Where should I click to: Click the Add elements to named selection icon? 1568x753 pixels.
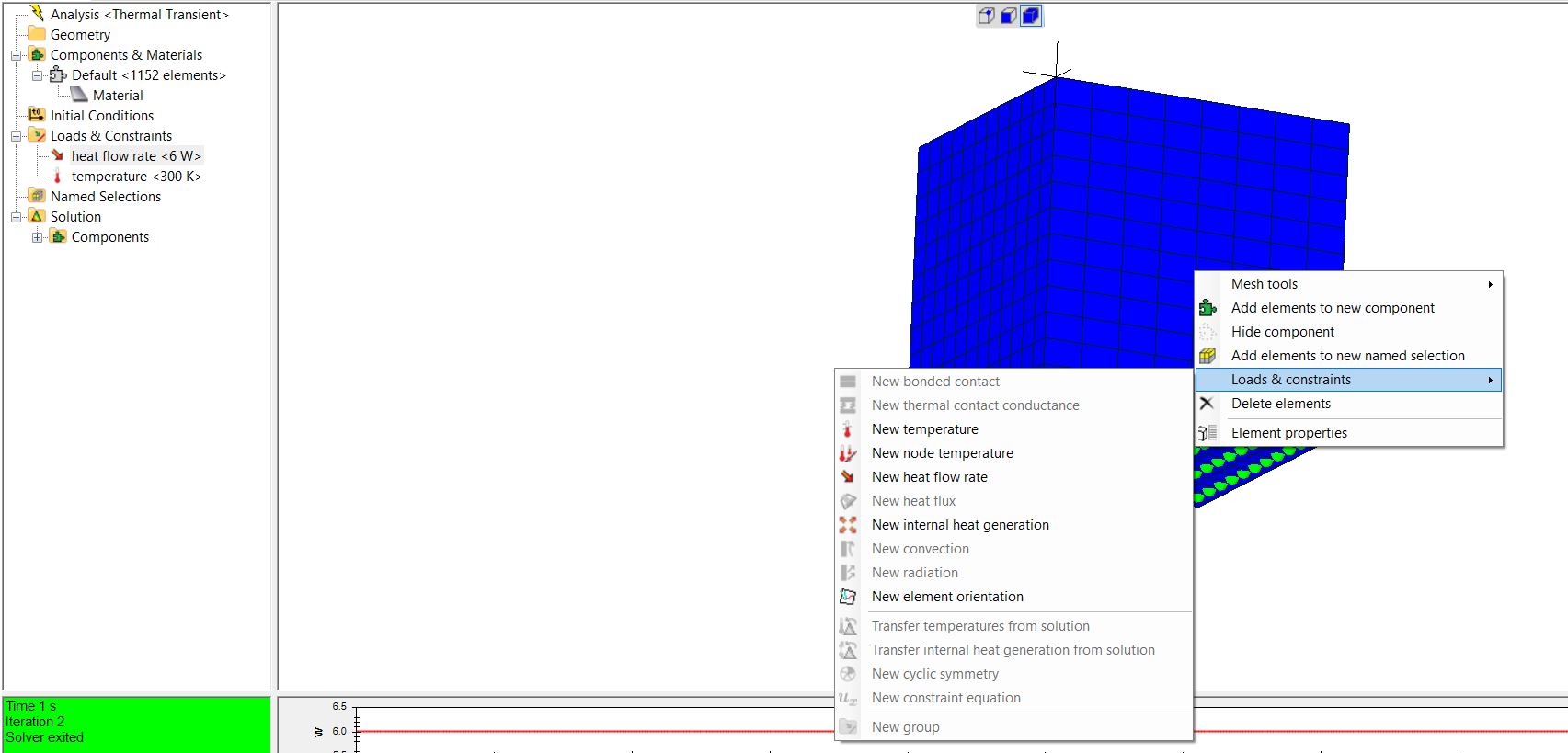pyautogui.click(x=1207, y=356)
